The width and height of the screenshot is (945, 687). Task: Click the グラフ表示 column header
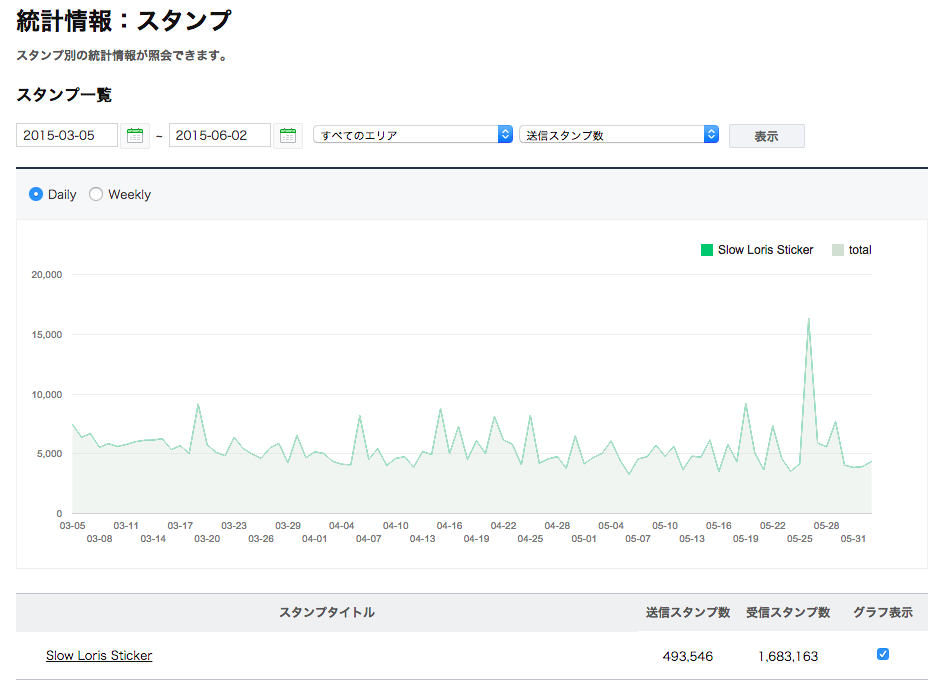click(882, 612)
